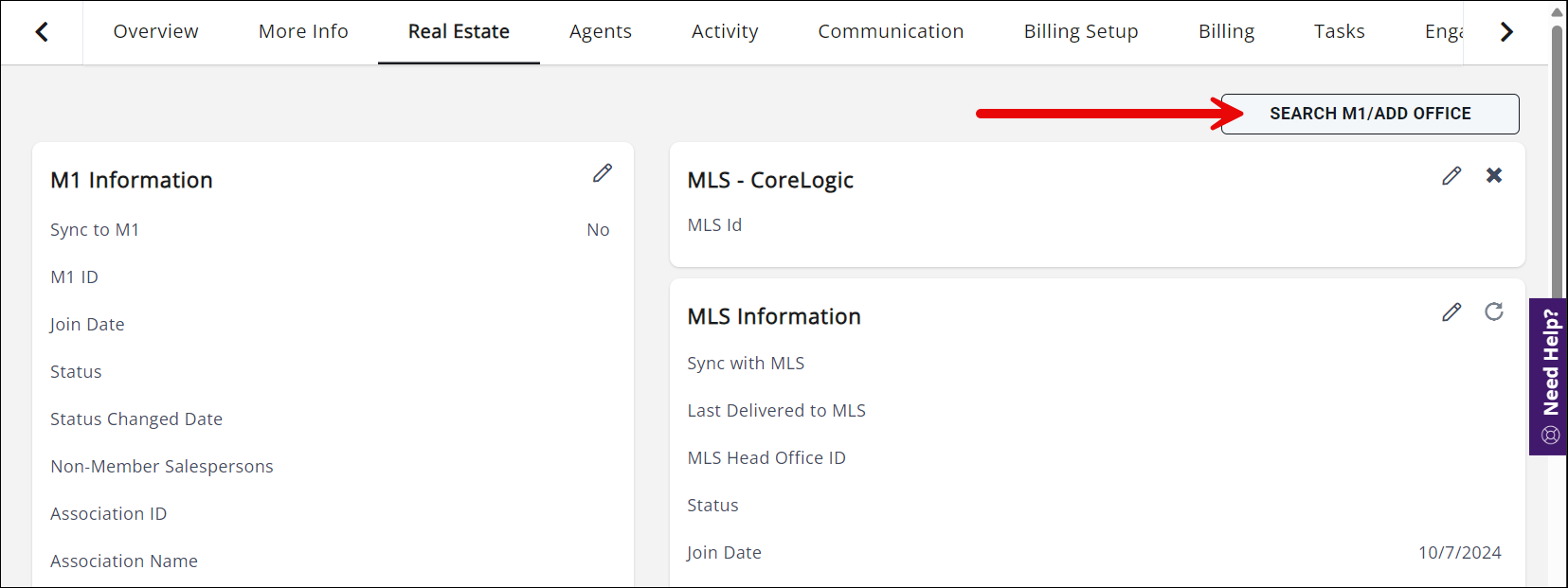The image size is (1568, 588).
Task: Open the Activity tab
Action: point(725,31)
